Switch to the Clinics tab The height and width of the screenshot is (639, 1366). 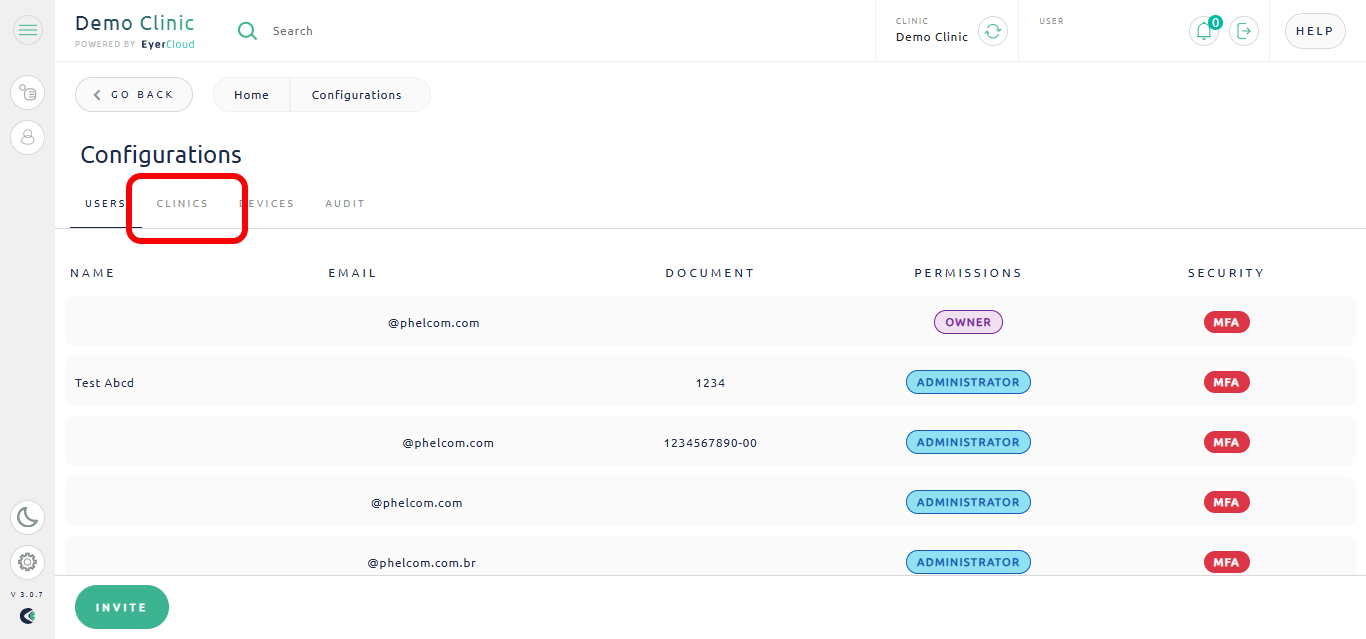pyautogui.click(x=182, y=204)
